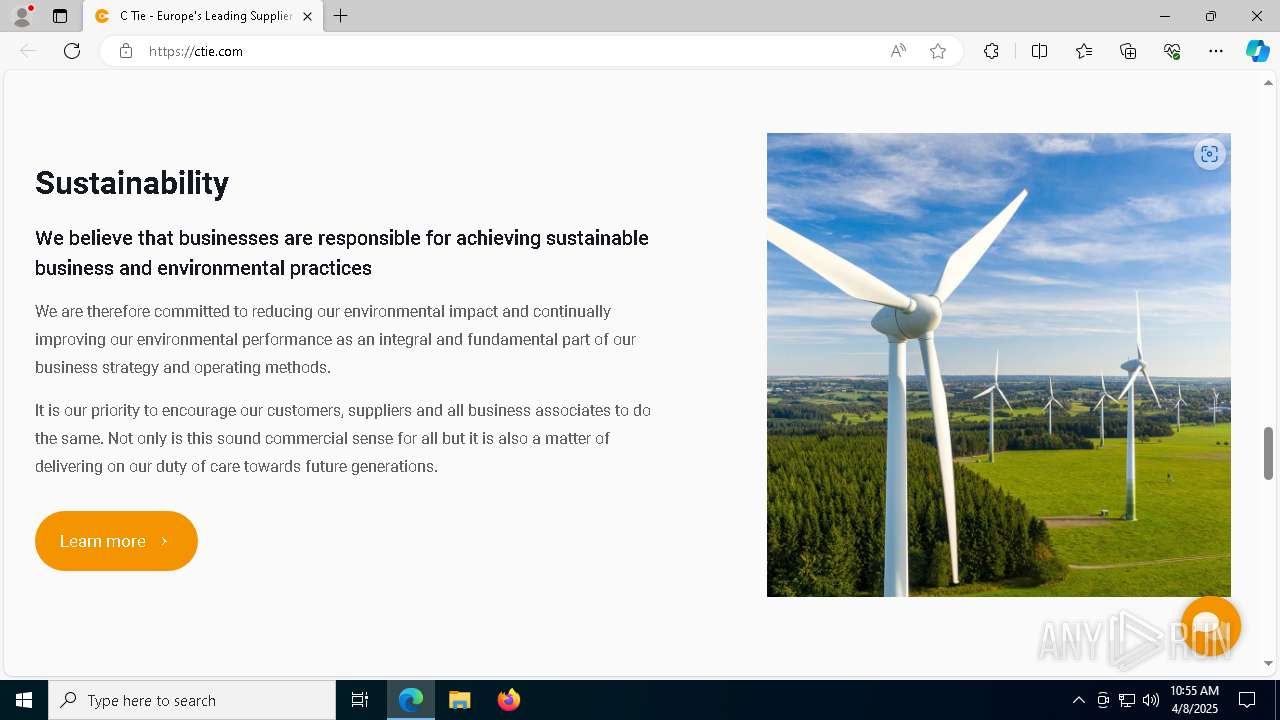Go back to previous page

tap(28, 51)
